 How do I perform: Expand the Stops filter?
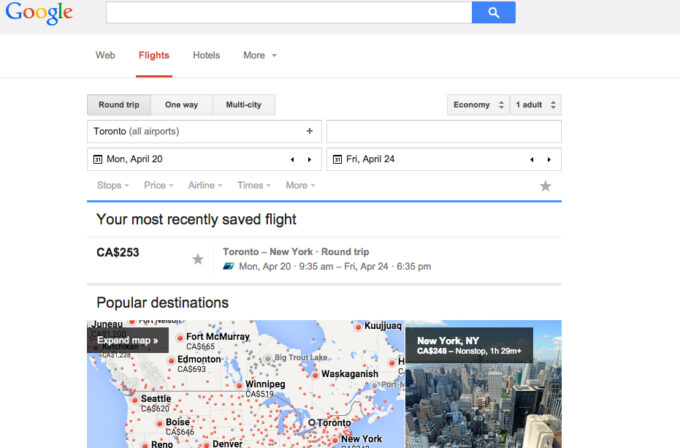(113, 185)
